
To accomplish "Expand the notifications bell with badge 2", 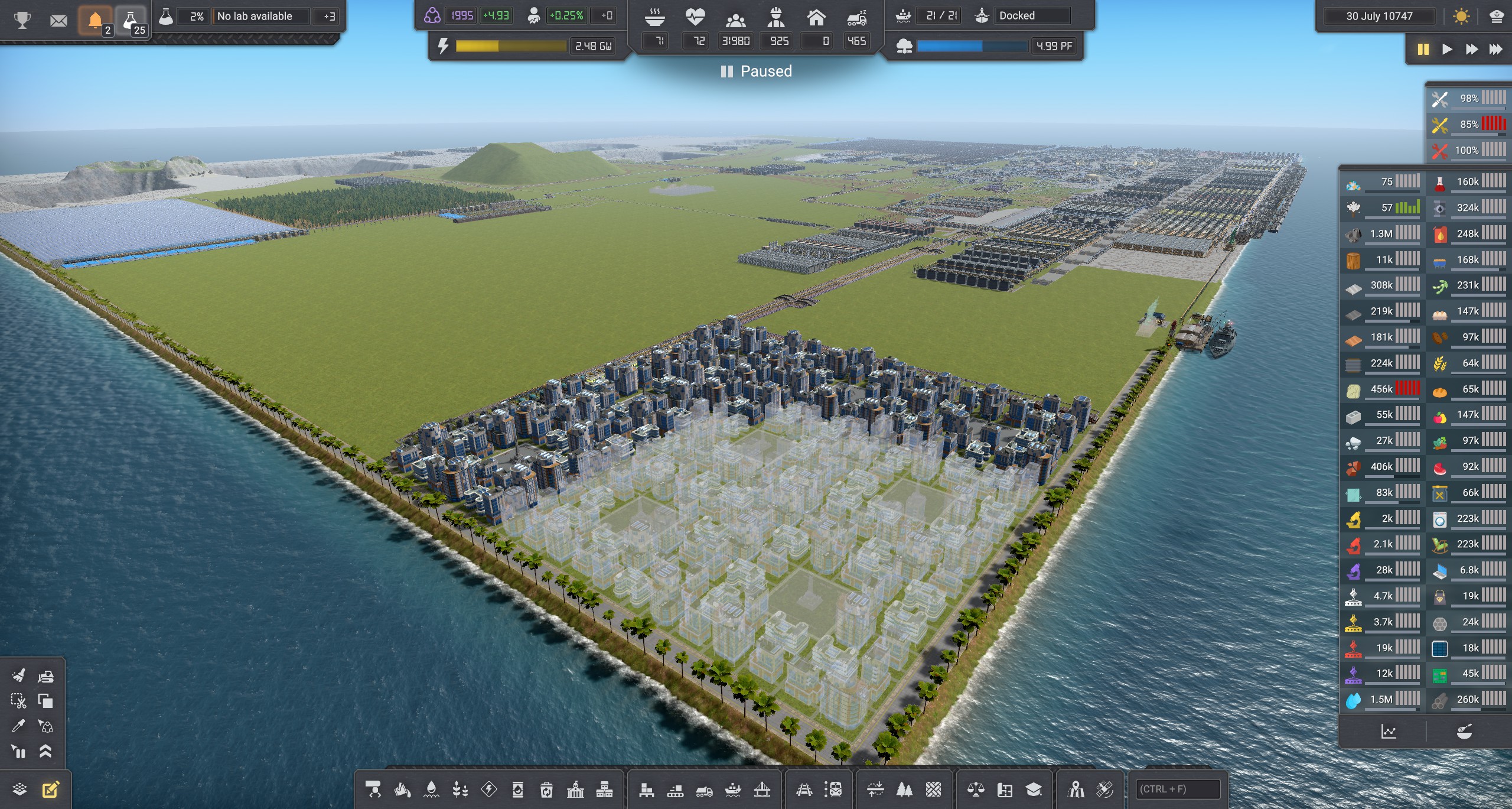I will pyautogui.click(x=95, y=21).
